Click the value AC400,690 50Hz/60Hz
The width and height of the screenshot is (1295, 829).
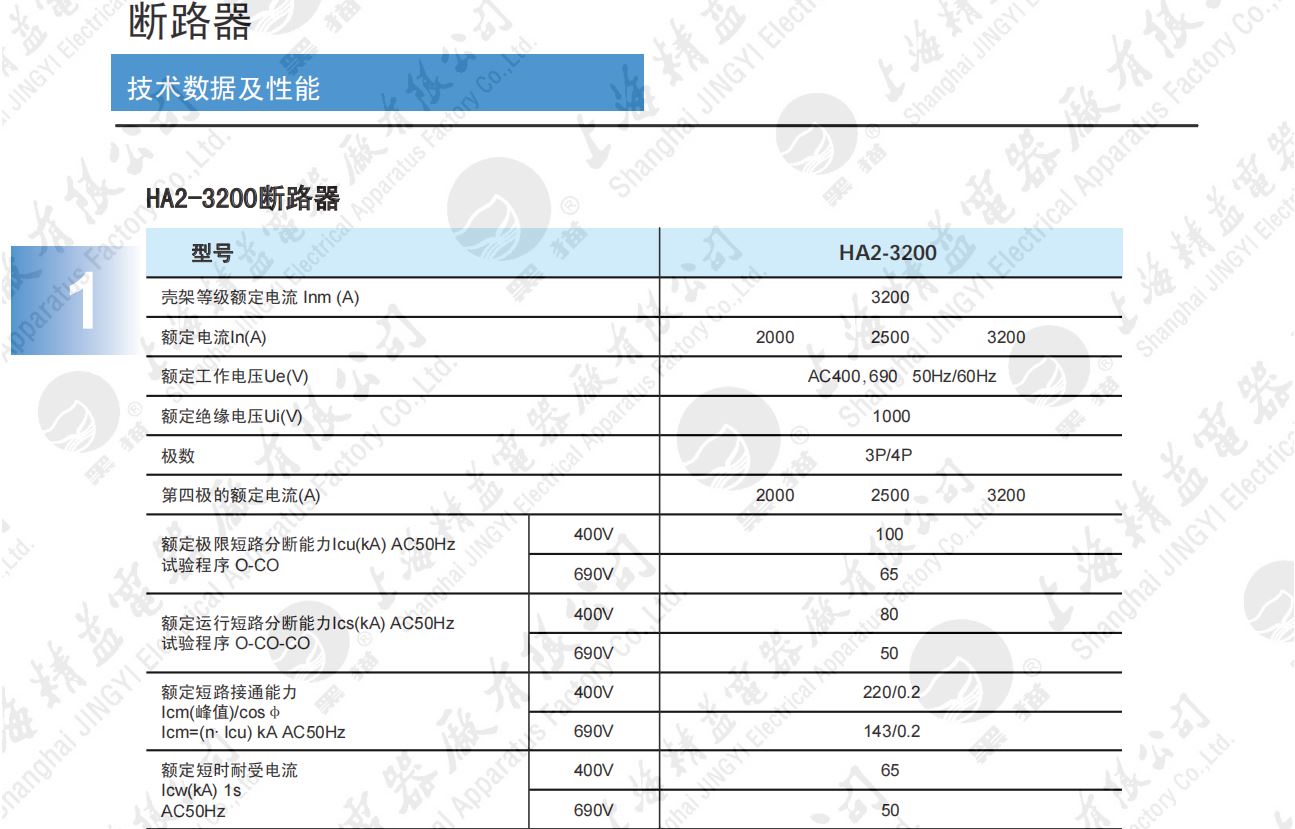pyautogui.click(x=902, y=377)
